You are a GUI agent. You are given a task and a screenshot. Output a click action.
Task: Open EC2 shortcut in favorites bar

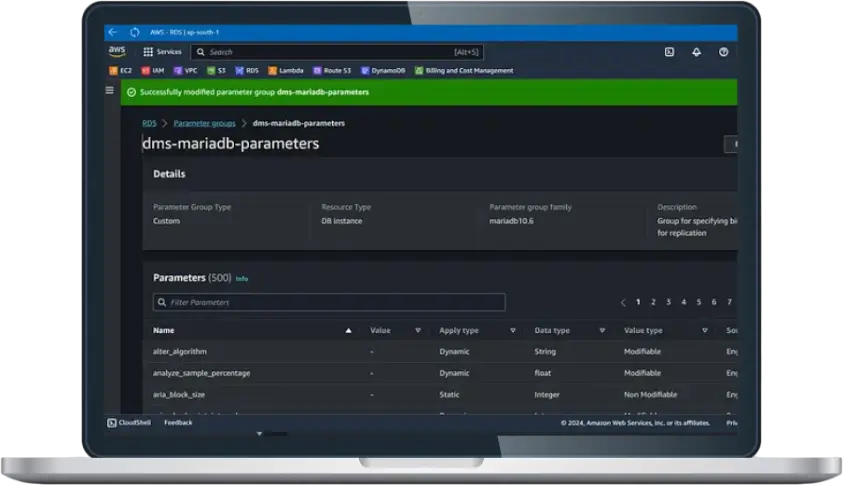point(120,70)
